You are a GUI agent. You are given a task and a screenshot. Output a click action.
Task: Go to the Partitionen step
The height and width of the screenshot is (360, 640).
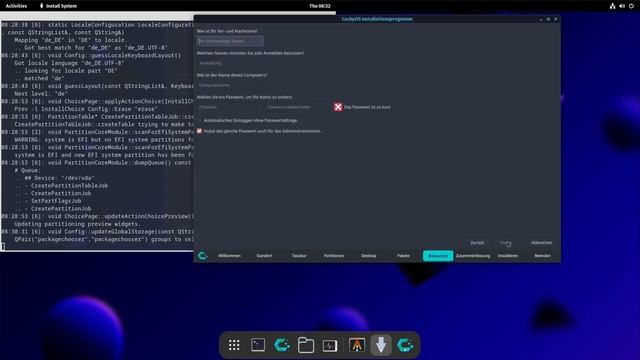334,256
